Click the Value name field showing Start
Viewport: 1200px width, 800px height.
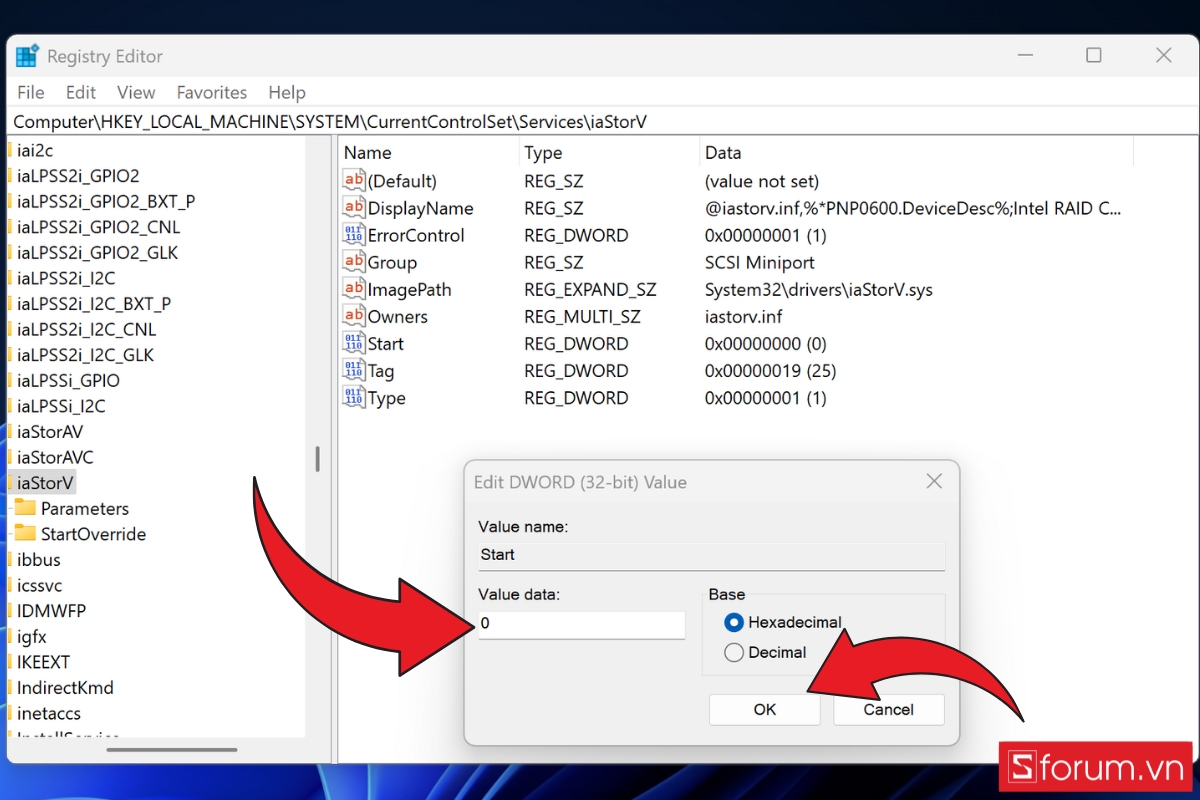click(711, 555)
